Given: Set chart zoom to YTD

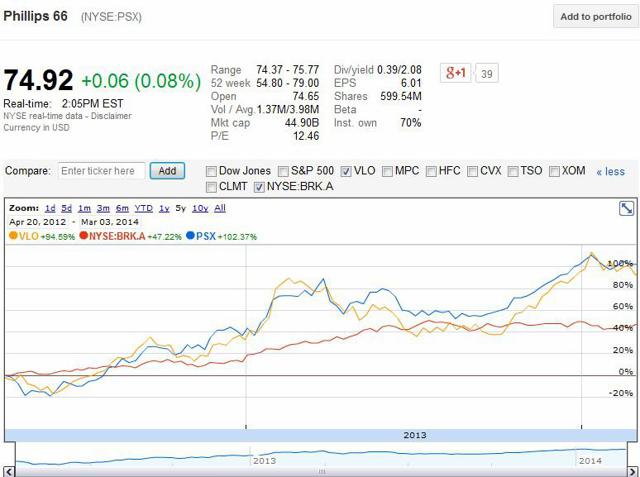Looking at the screenshot, I should point(144,208).
